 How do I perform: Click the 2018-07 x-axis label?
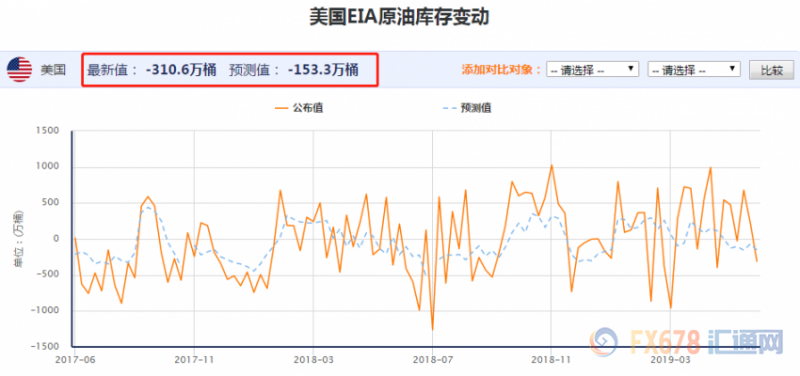[432, 359]
